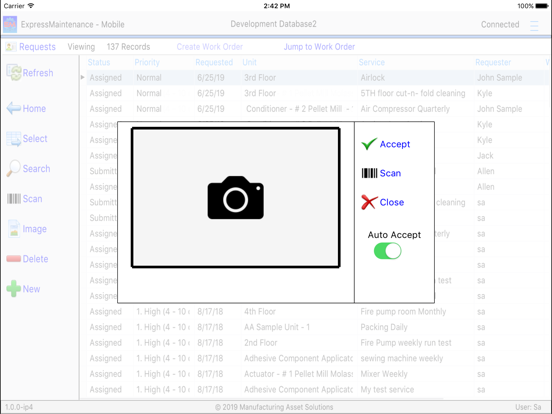The width and height of the screenshot is (552, 414).
Task: Sort by the Service column header
Action: coord(372,62)
